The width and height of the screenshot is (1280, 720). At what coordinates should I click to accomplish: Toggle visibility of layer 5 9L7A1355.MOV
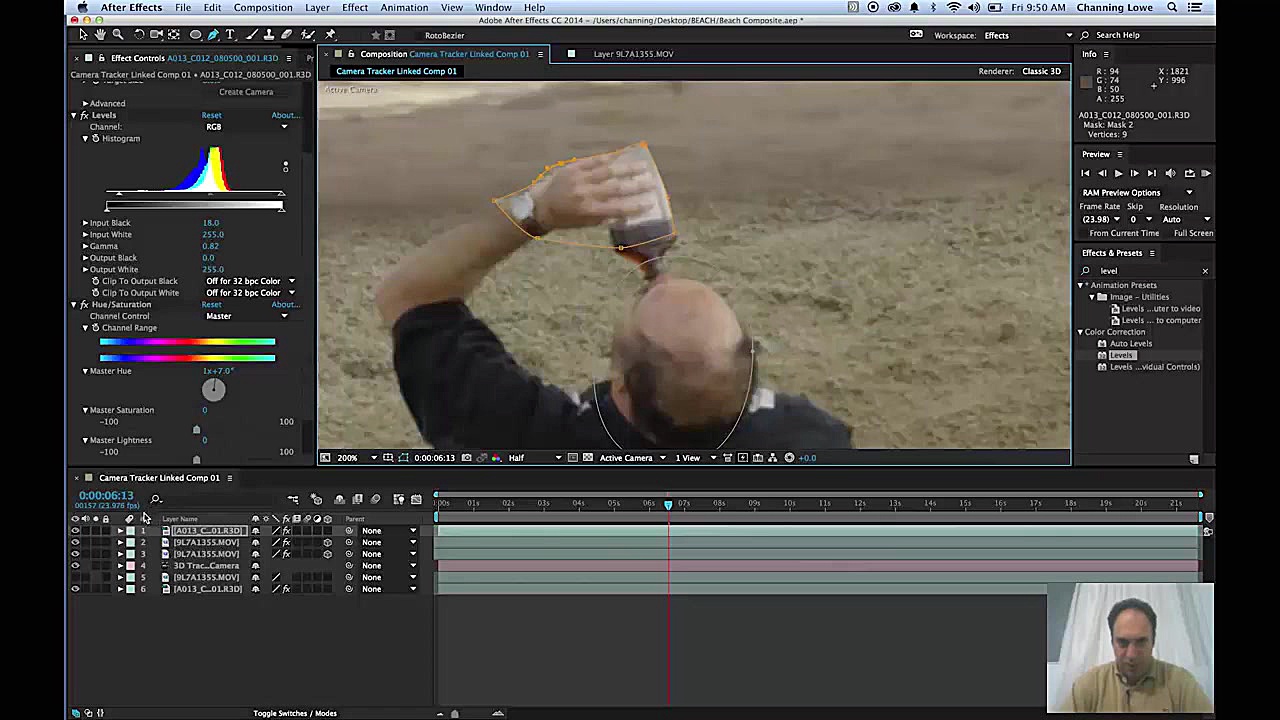point(75,577)
